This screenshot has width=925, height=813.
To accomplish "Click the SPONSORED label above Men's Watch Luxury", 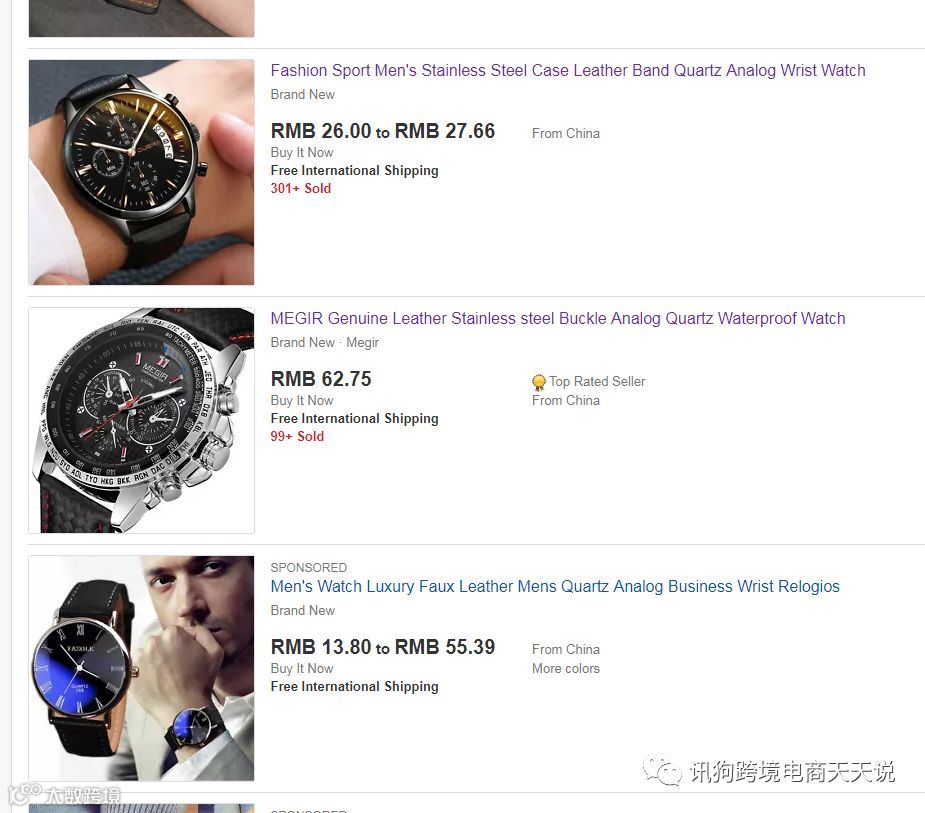I will pos(309,568).
